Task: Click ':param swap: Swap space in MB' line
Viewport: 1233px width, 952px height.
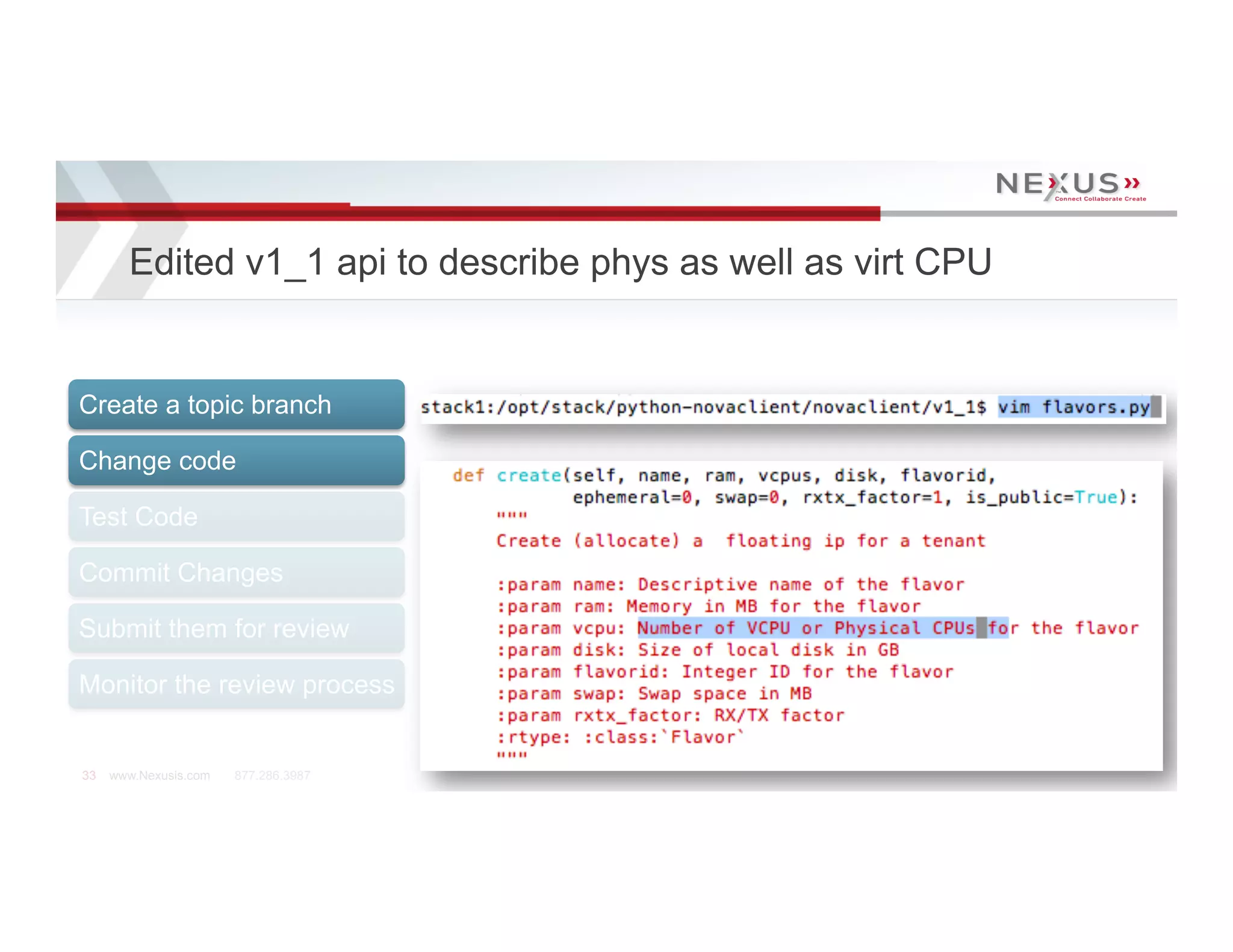Action: coord(654,694)
